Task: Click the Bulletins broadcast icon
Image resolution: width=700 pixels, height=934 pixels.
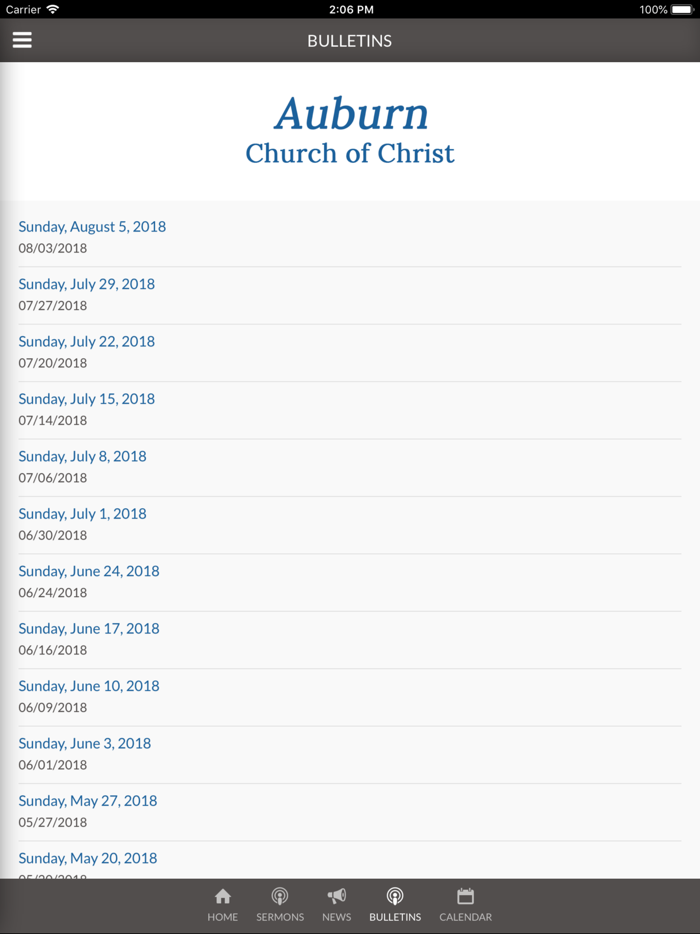Action: pyautogui.click(x=394, y=896)
